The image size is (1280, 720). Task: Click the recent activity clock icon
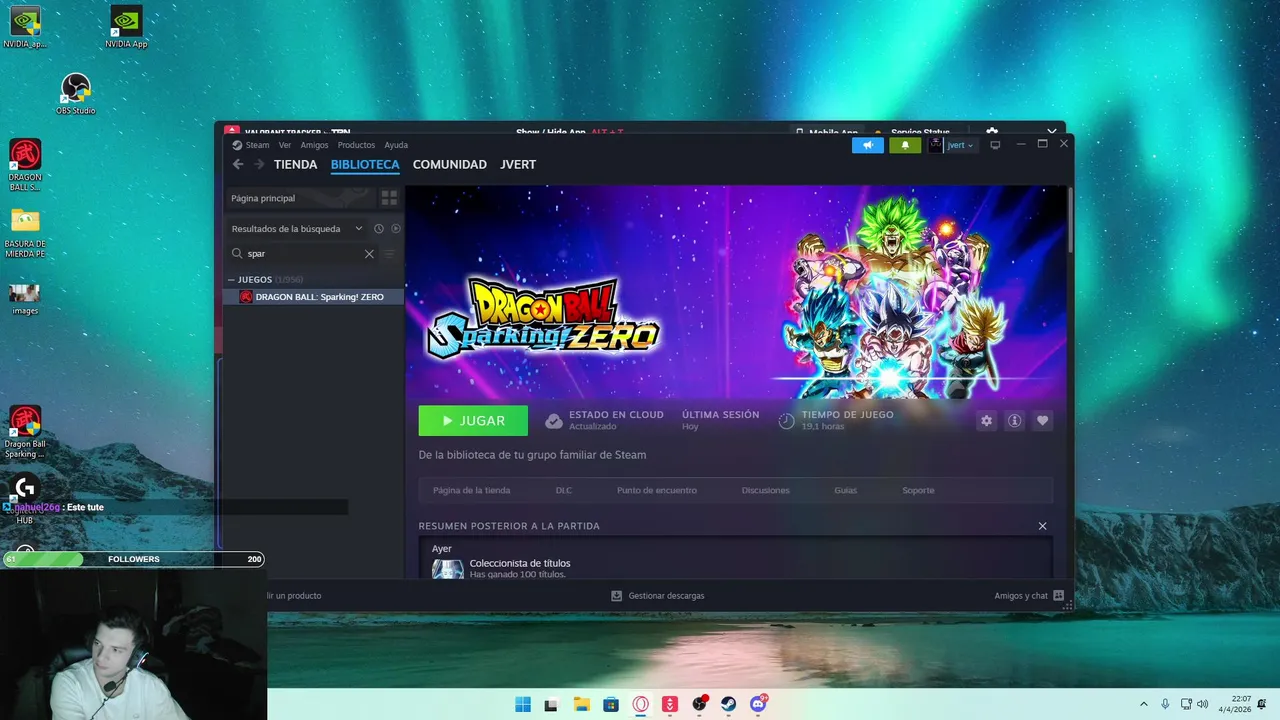tap(379, 229)
